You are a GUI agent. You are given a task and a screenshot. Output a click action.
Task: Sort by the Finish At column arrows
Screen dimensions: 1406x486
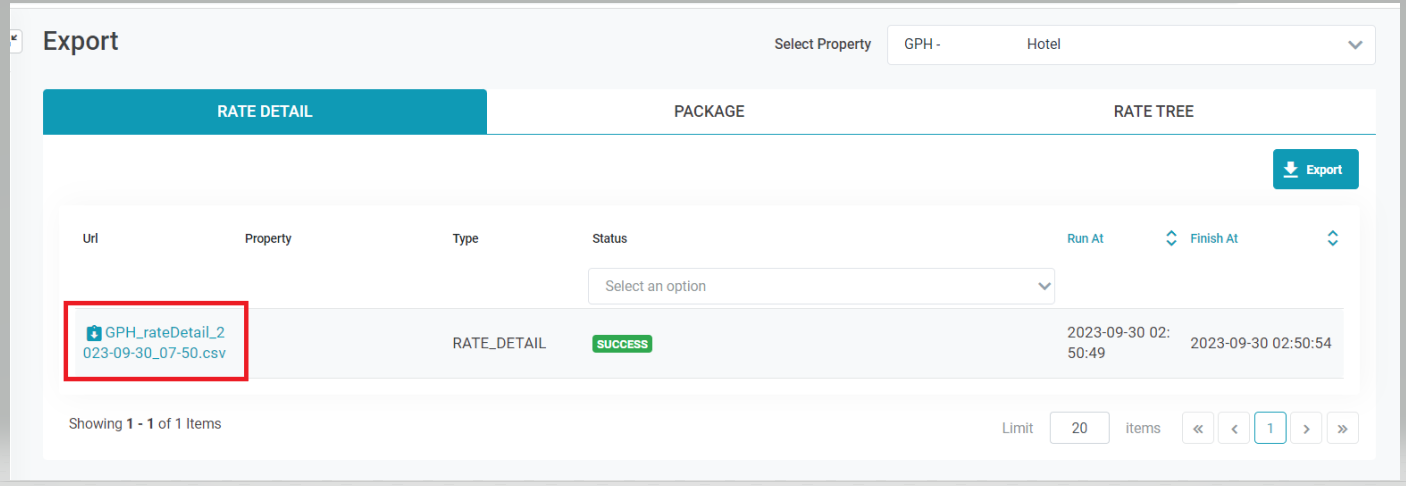(1332, 239)
